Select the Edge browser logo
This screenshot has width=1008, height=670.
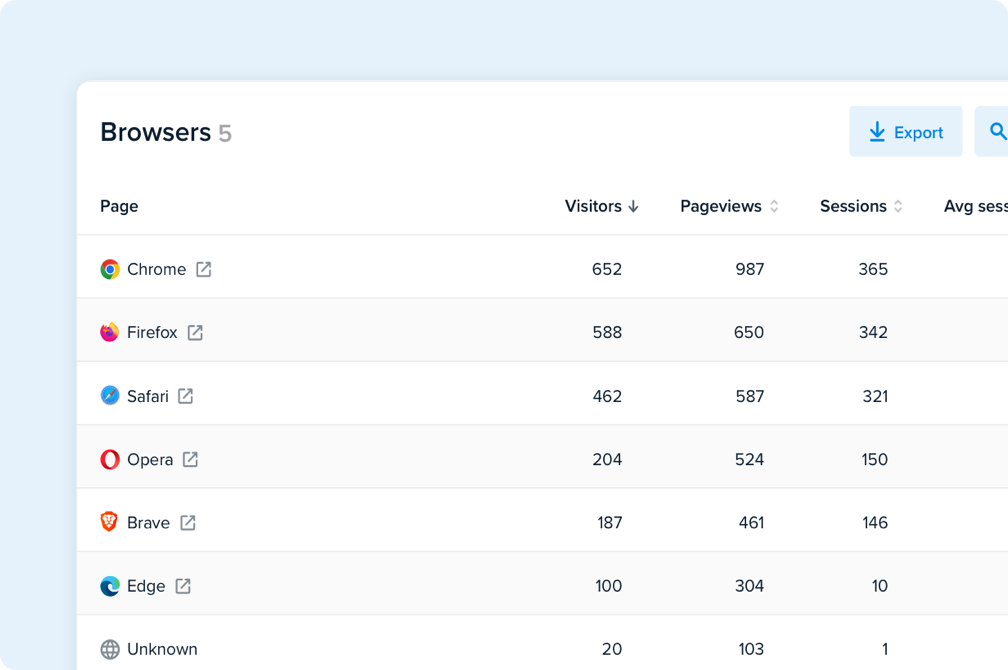pos(110,586)
